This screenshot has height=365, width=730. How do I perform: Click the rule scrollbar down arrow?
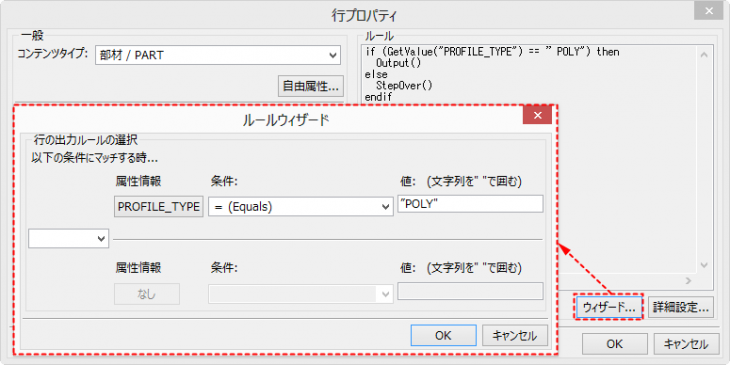point(704,265)
